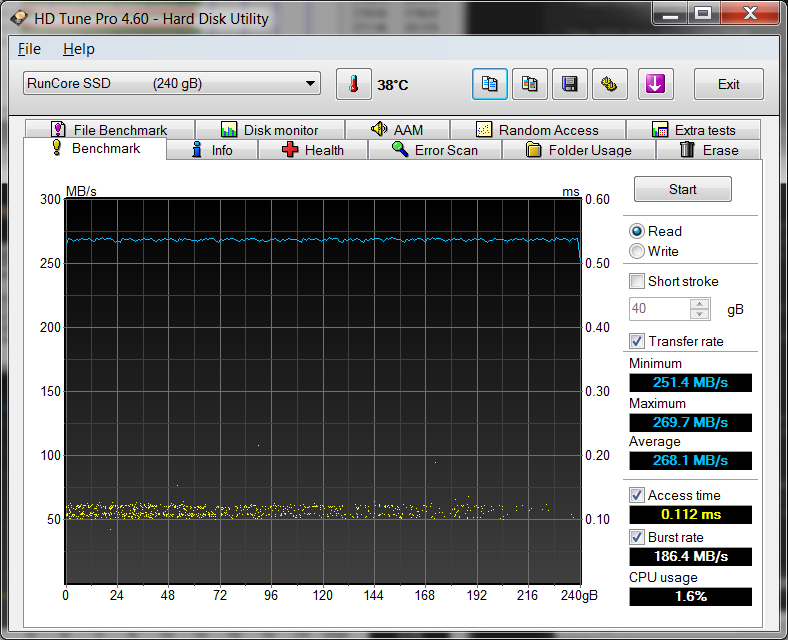The width and height of the screenshot is (788, 640).
Task: Copy benchmark text to clipboard
Action: 490,85
